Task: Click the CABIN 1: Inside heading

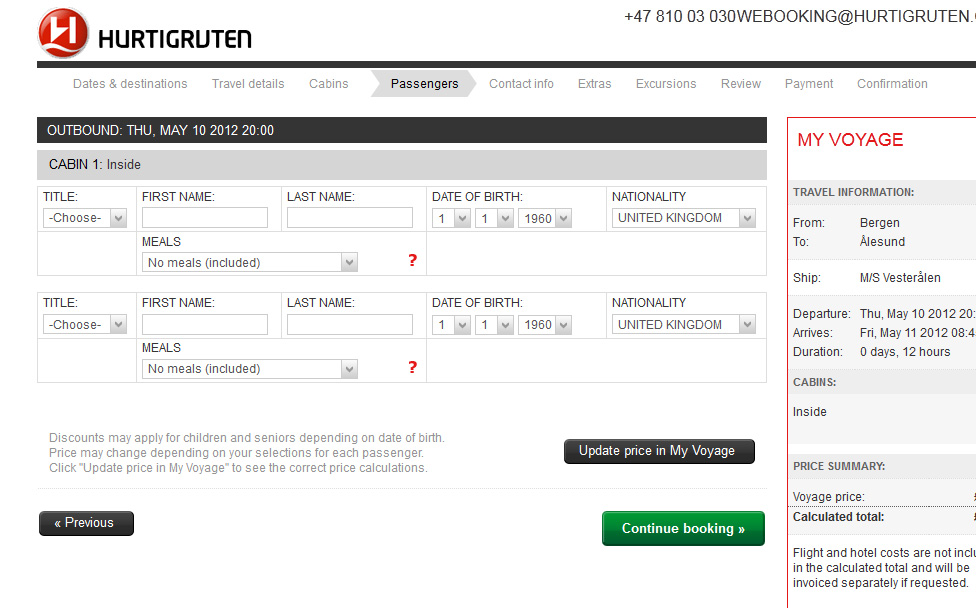Action: 401,164
